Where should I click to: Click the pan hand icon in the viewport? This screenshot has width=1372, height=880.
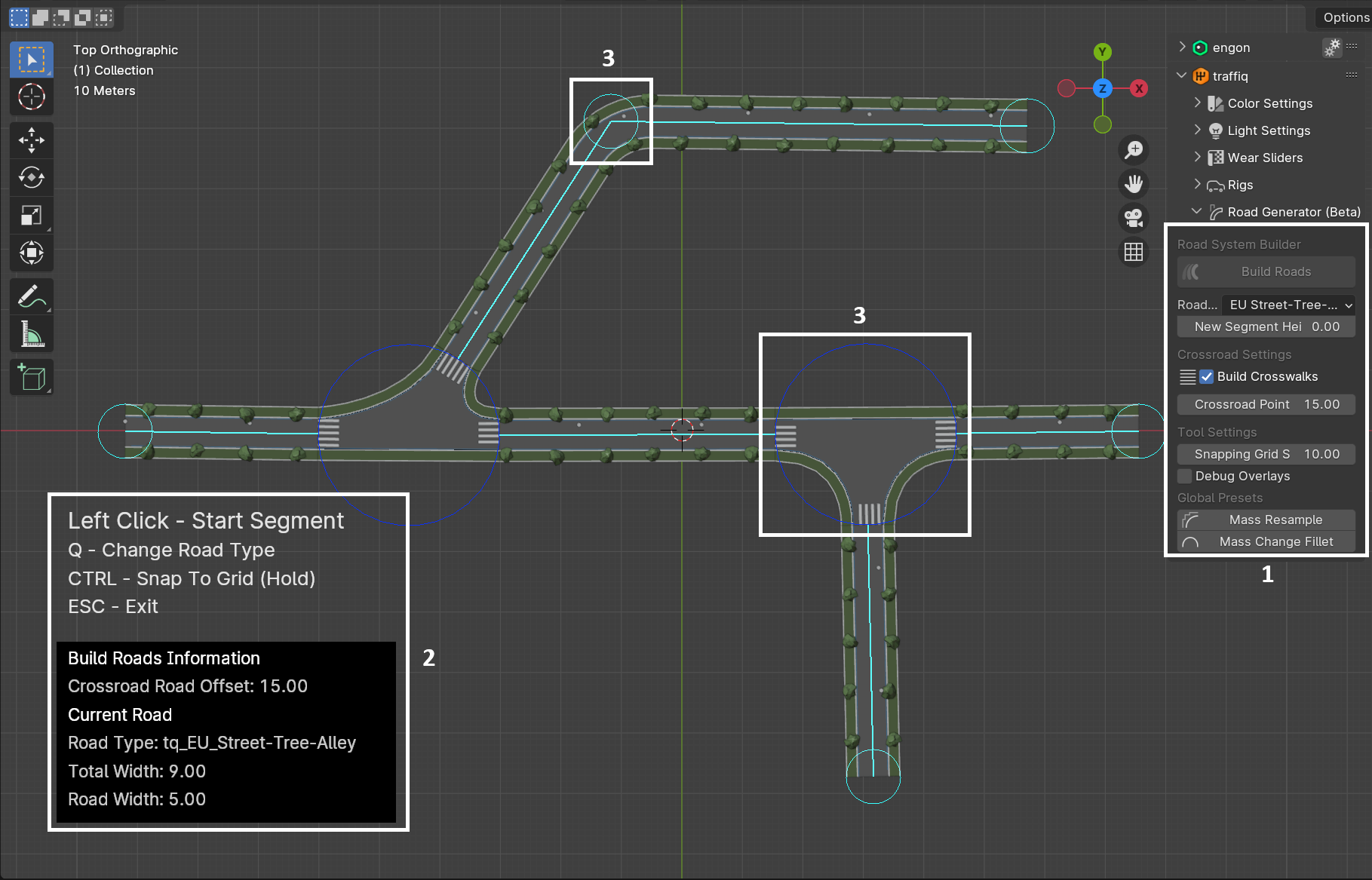point(1134,183)
